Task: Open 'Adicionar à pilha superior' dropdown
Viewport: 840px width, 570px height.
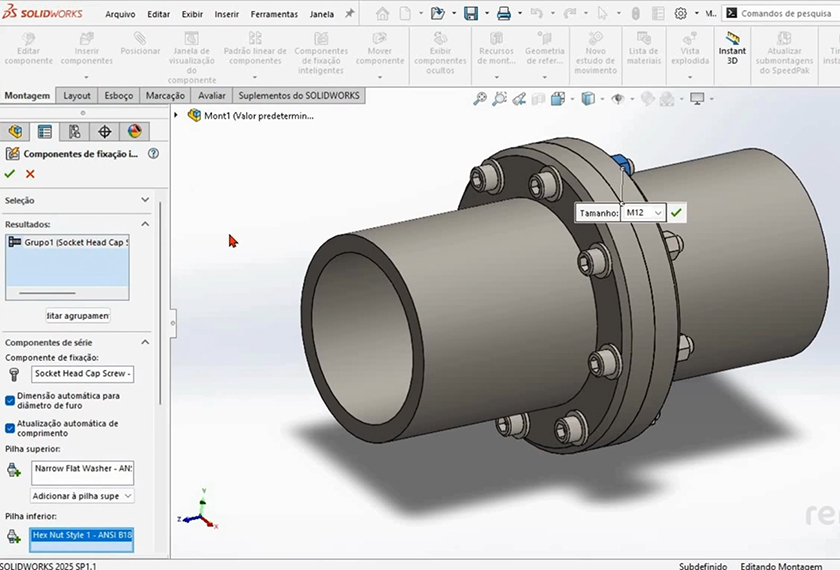Action: coord(83,496)
